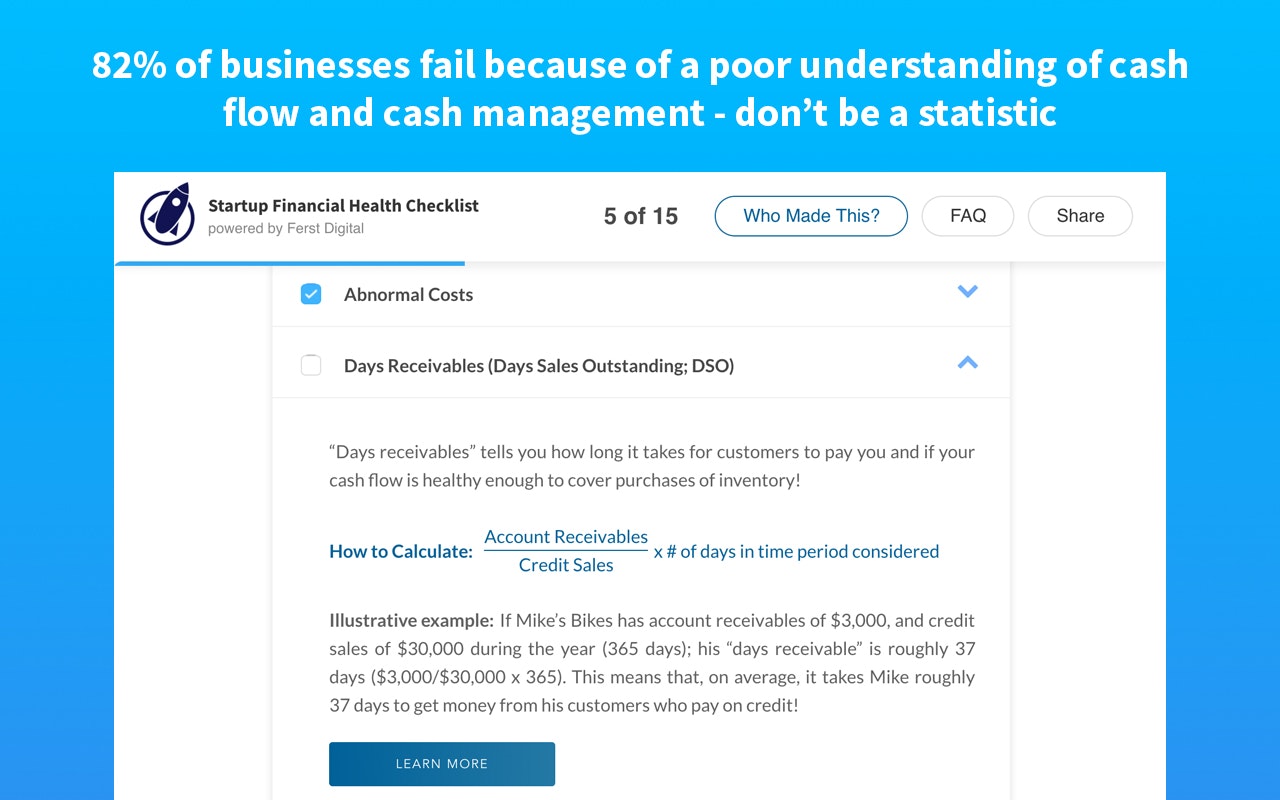Viewport: 1280px width, 800px height.
Task: Open the FAQ from the navigation
Action: click(x=967, y=215)
